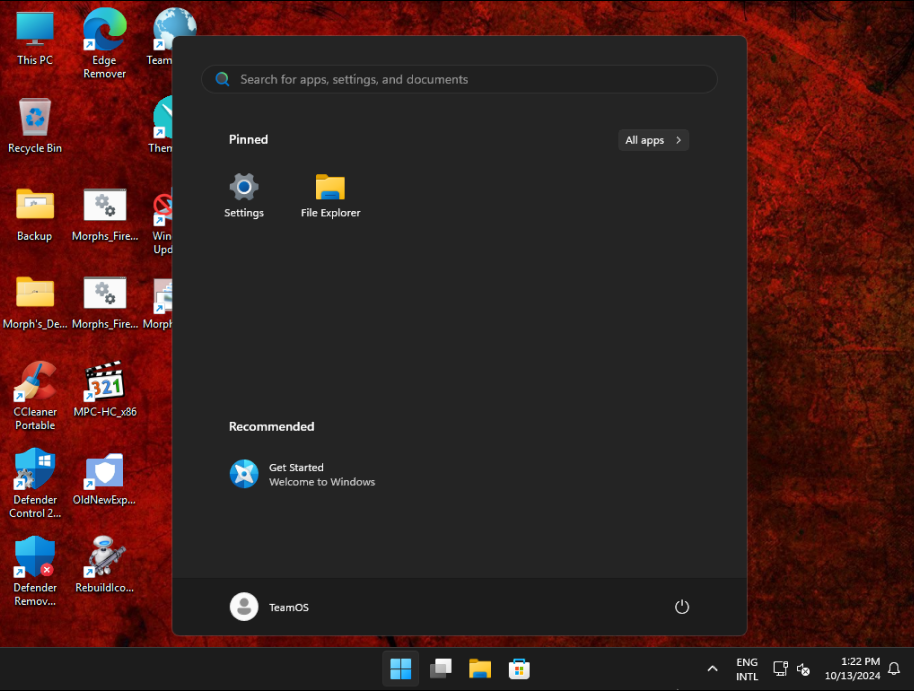This screenshot has width=914, height=691.
Task: Select the MPC-HC_x86 desktop shortcut
Action: pos(105,390)
